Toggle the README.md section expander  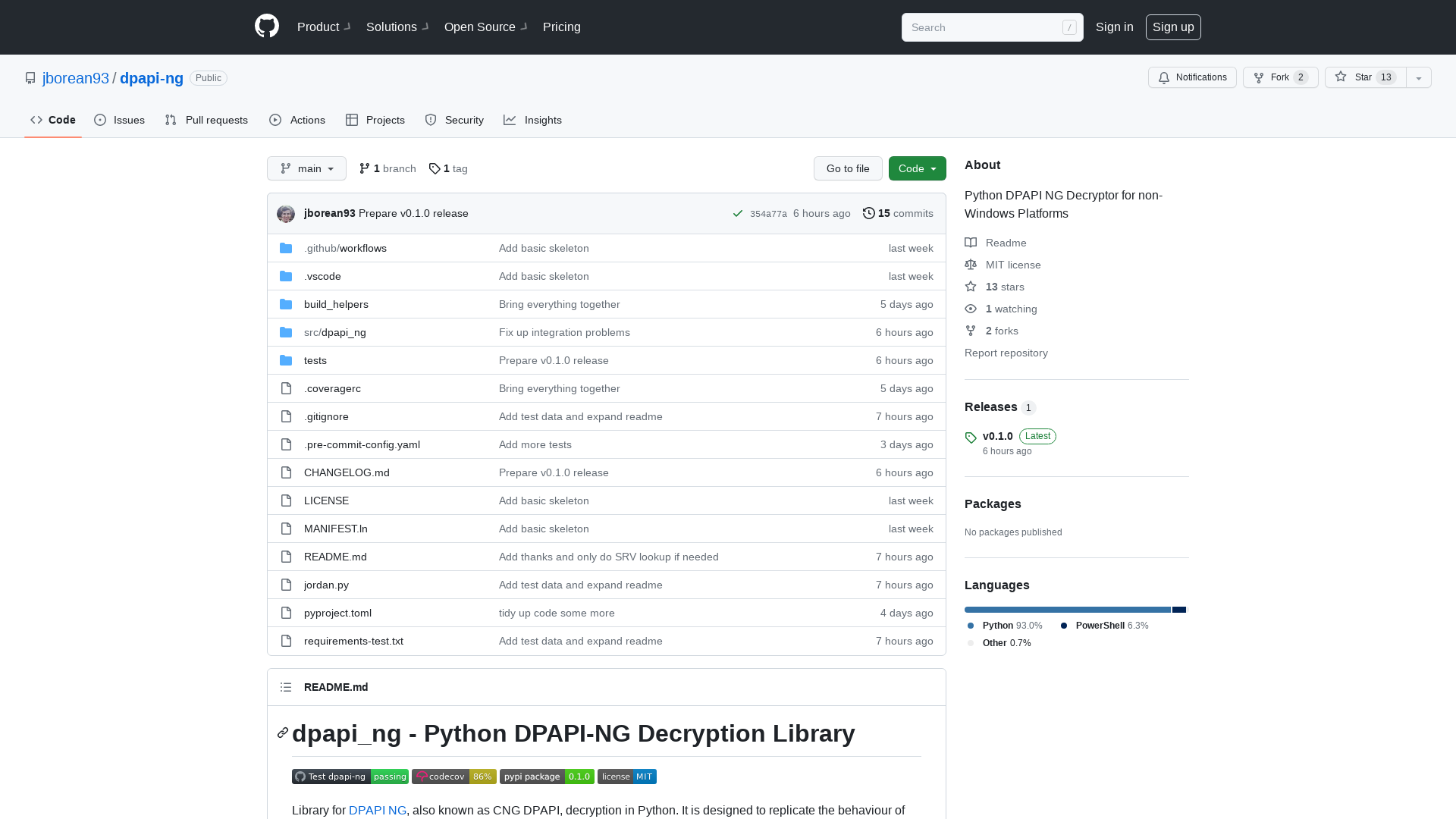click(x=286, y=687)
